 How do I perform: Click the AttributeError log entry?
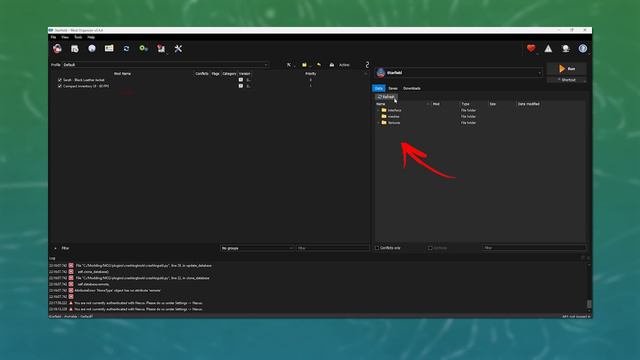point(118,290)
